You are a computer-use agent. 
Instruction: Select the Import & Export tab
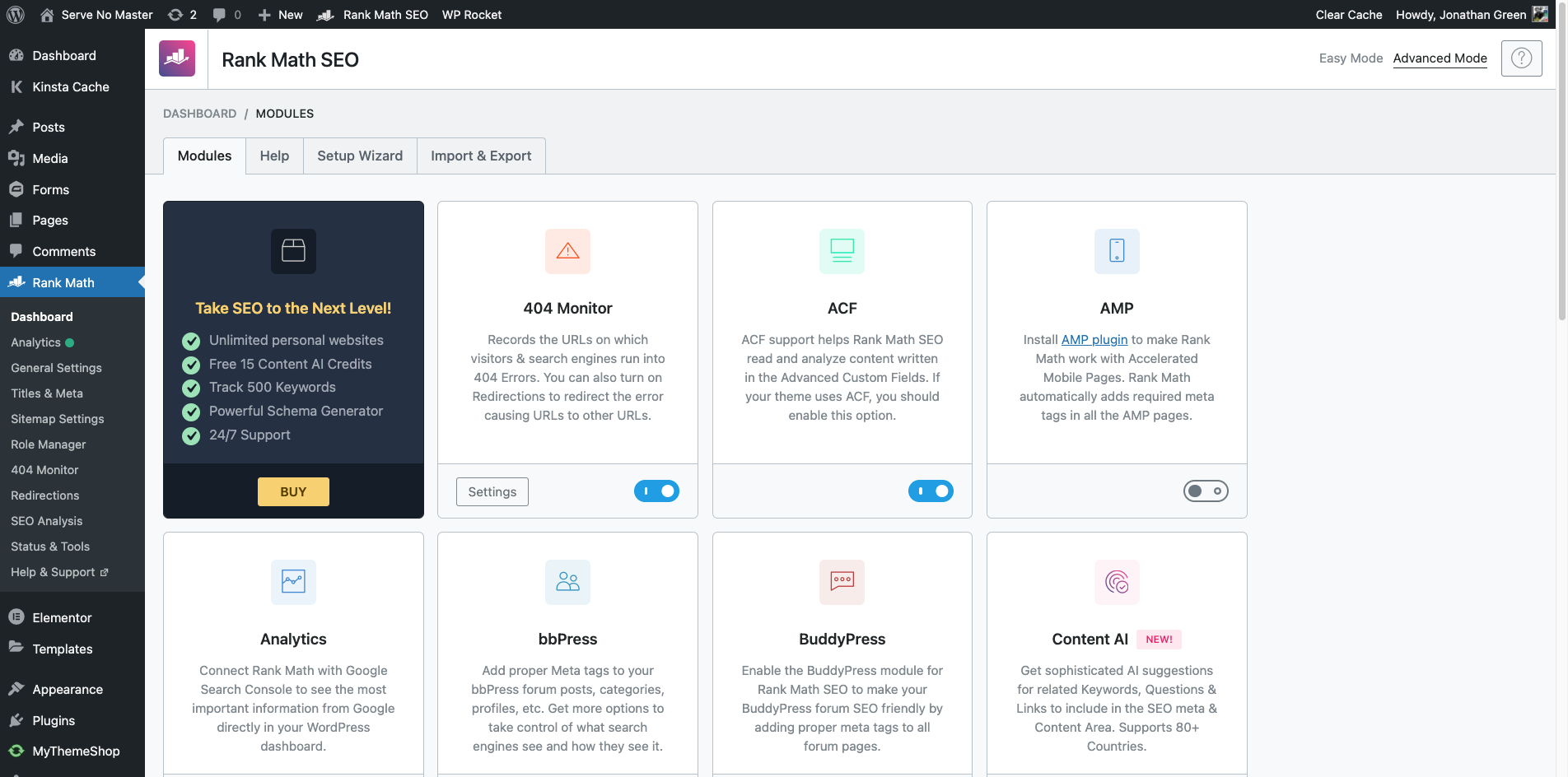pyautogui.click(x=481, y=156)
